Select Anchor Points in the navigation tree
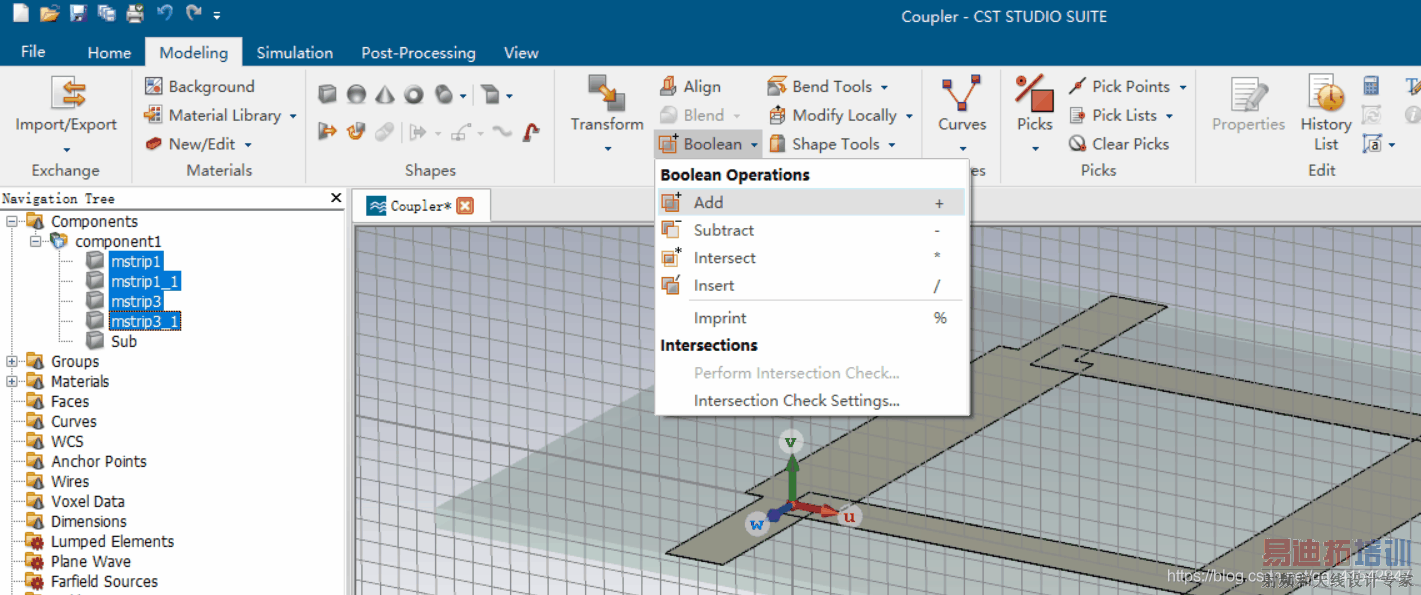Viewport: 1421px width, 595px height. (x=98, y=461)
